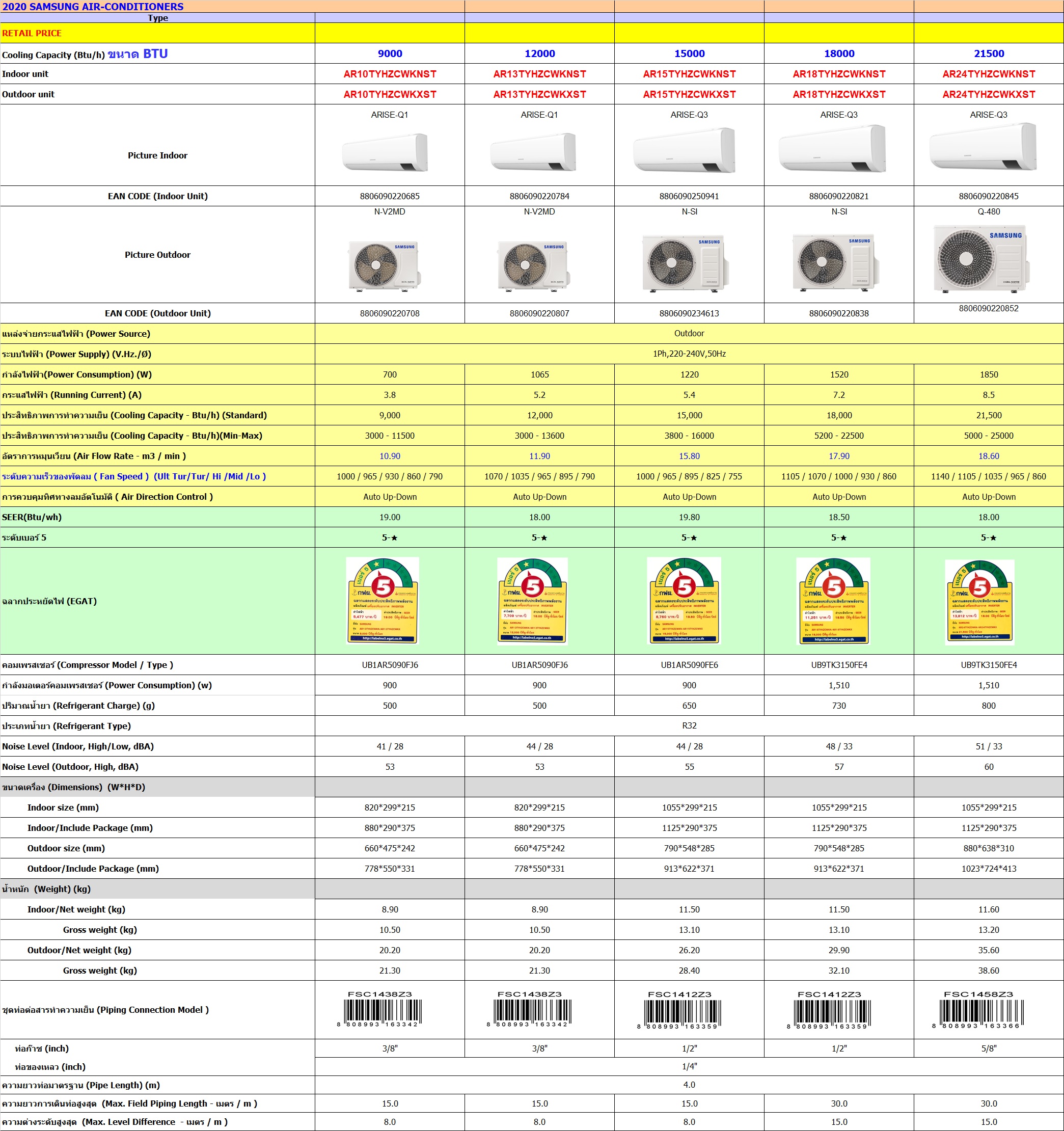Click fan speed cell 1070 / 1035 / 965 / 895 / 790
Screen dimensions: 1064x1131
tap(540, 477)
